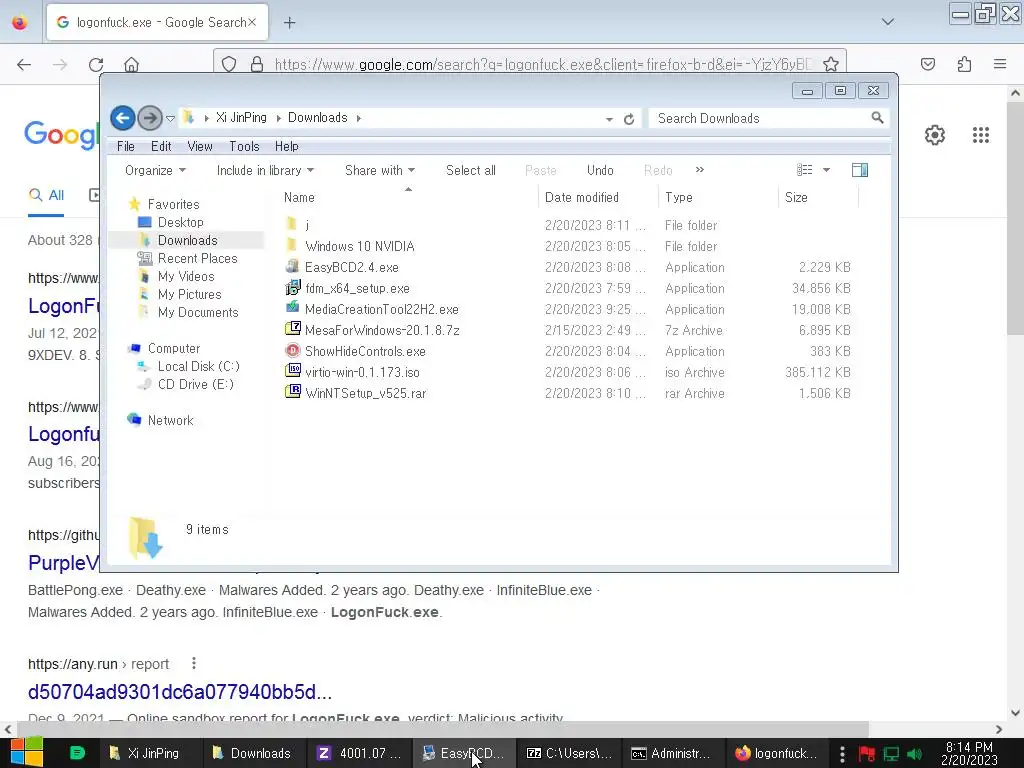
Task: Refresh the Downloads folder view
Action: point(629,119)
